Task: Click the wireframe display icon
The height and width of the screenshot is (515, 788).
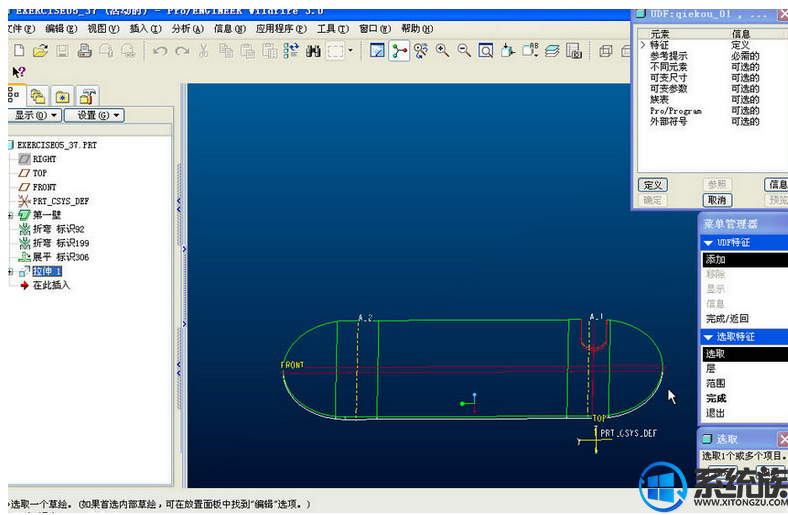Action: [x=606, y=51]
